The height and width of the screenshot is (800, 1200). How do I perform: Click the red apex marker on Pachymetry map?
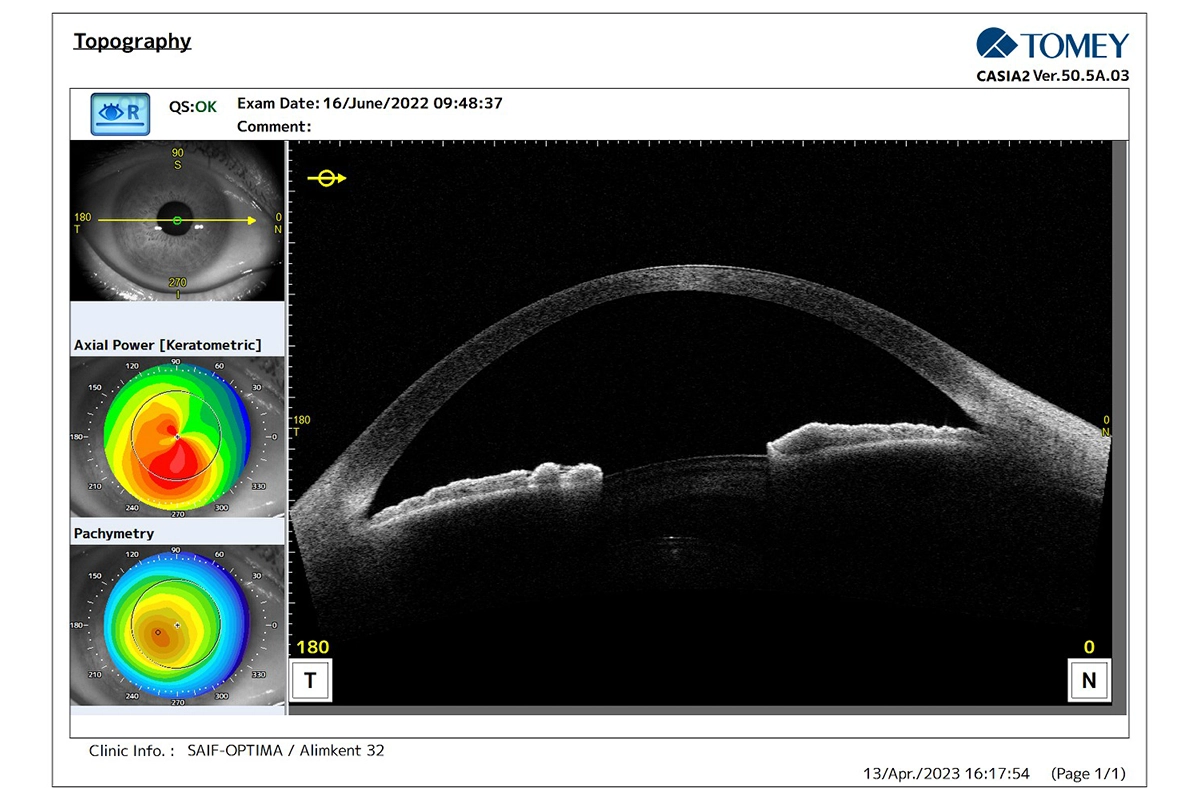[157, 633]
